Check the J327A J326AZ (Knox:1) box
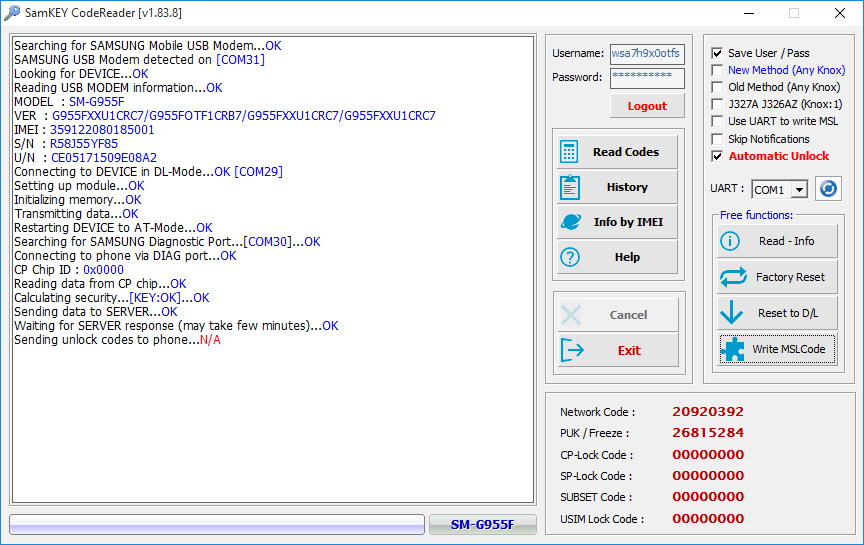The width and height of the screenshot is (864, 545). [717, 104]
